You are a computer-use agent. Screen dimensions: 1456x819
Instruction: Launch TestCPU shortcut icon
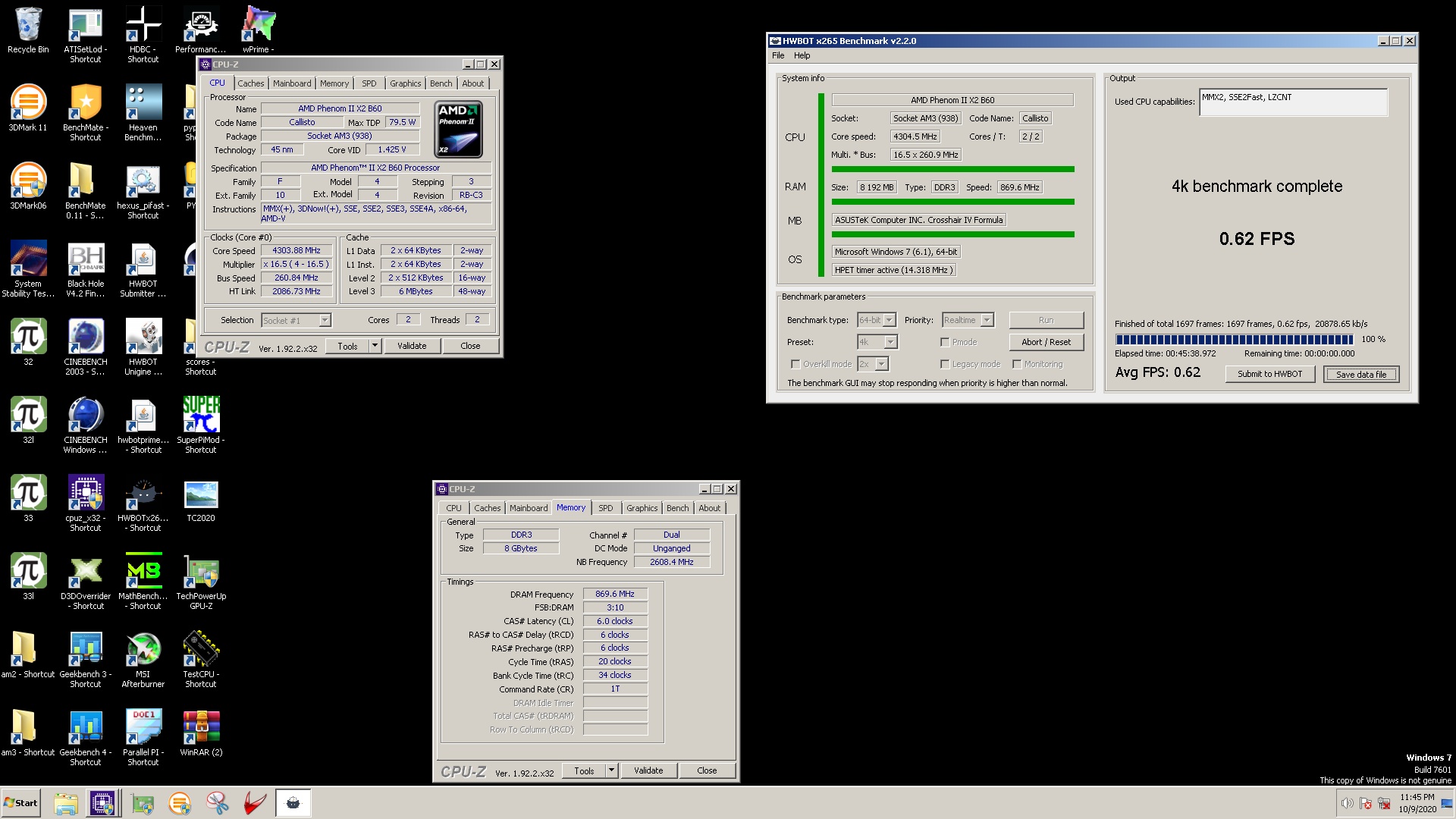(201, 660)
